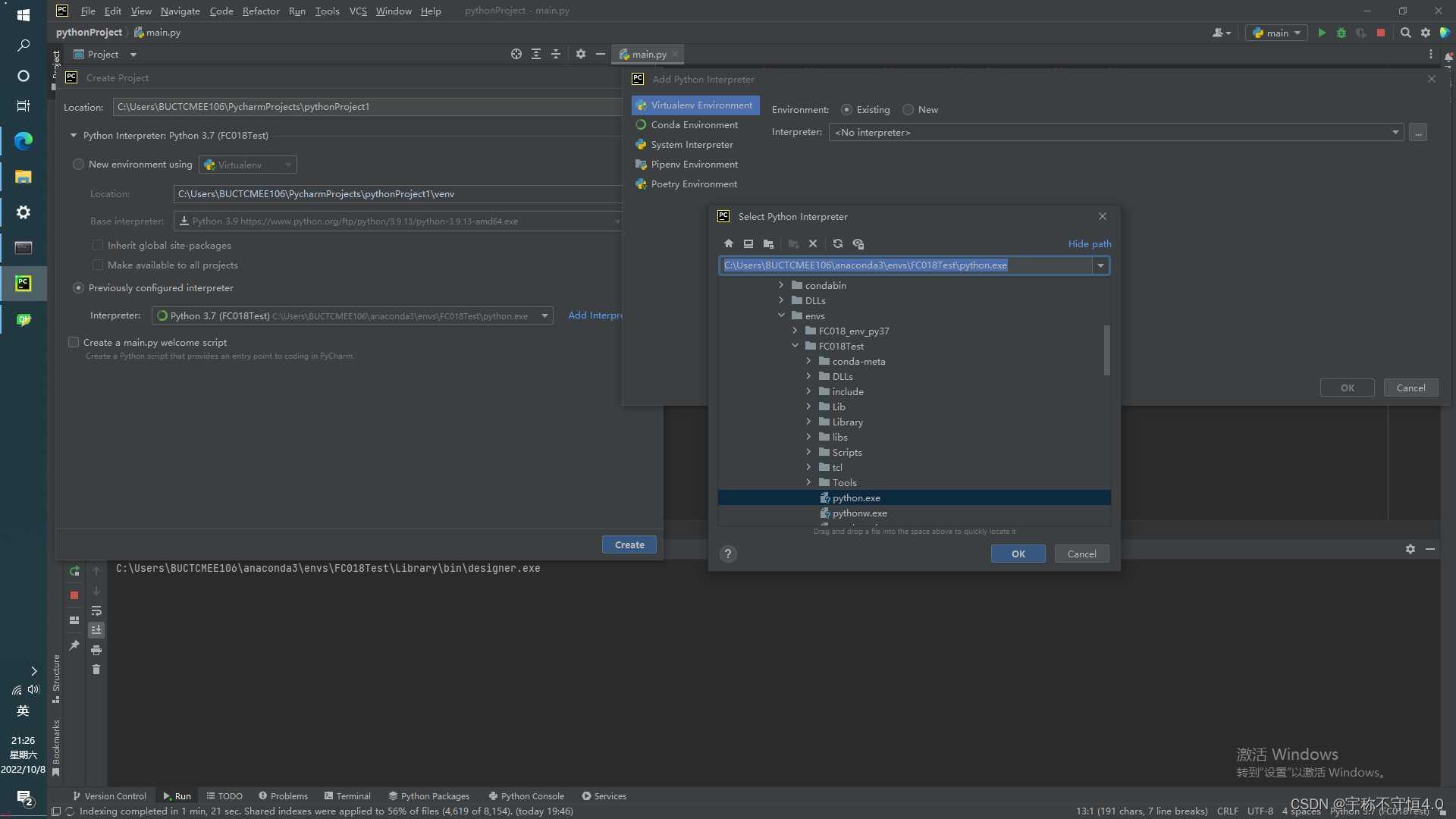This screenshot has width=1456, height=819.
Task: Select the Existing interpreter radio button
Action: [x=845, y=109]
